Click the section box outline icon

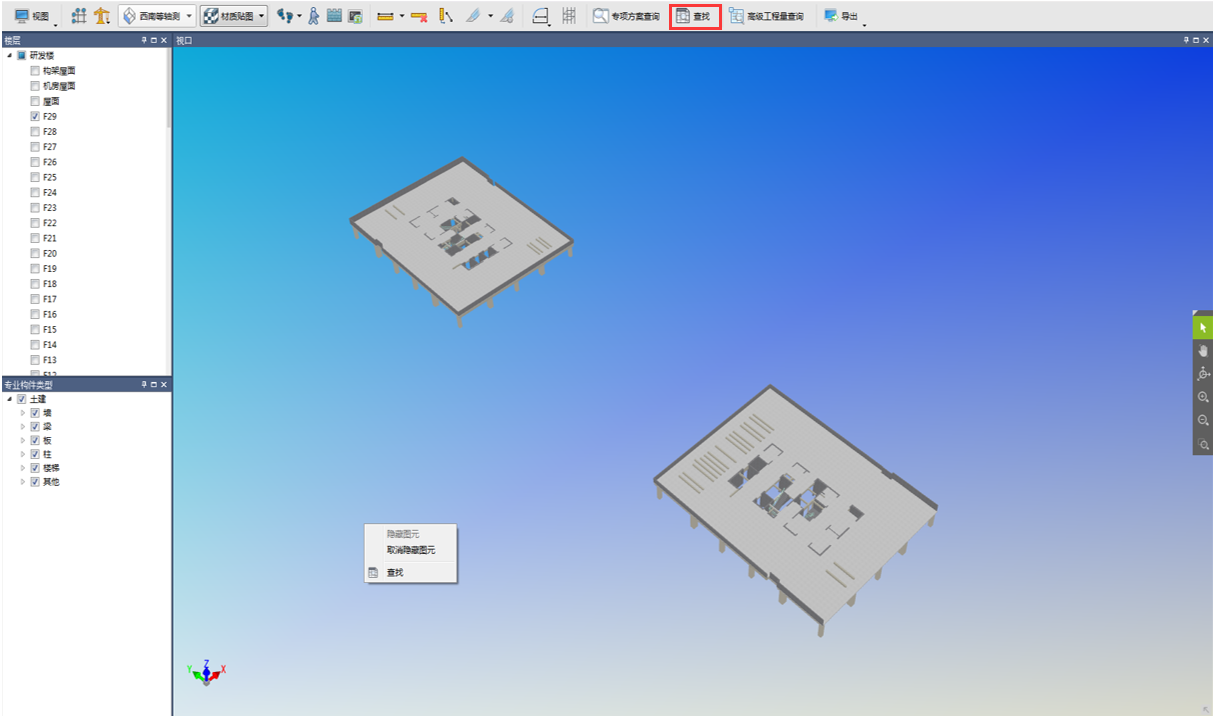[540, 16]
